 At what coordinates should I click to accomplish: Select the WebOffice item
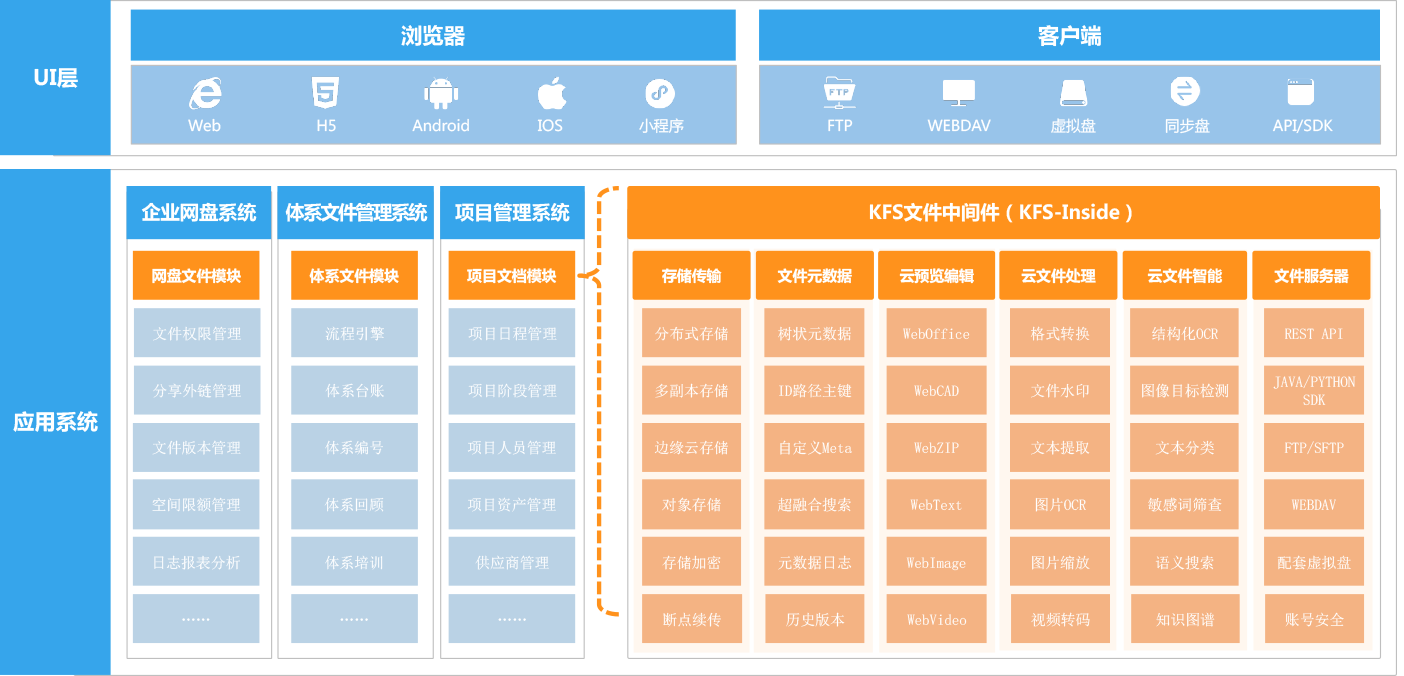pos(936,334)
